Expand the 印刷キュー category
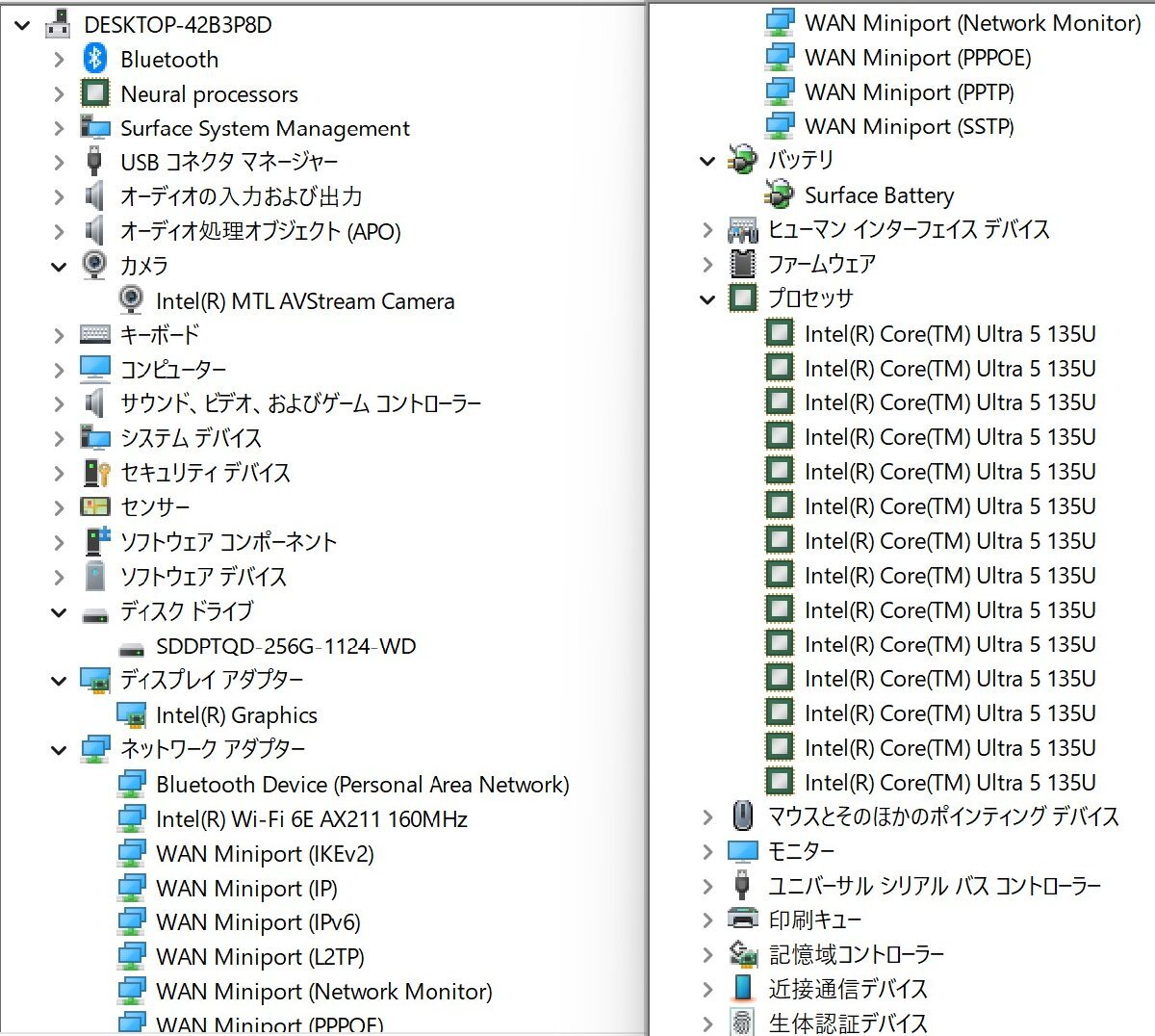 [x=707, y=920]
